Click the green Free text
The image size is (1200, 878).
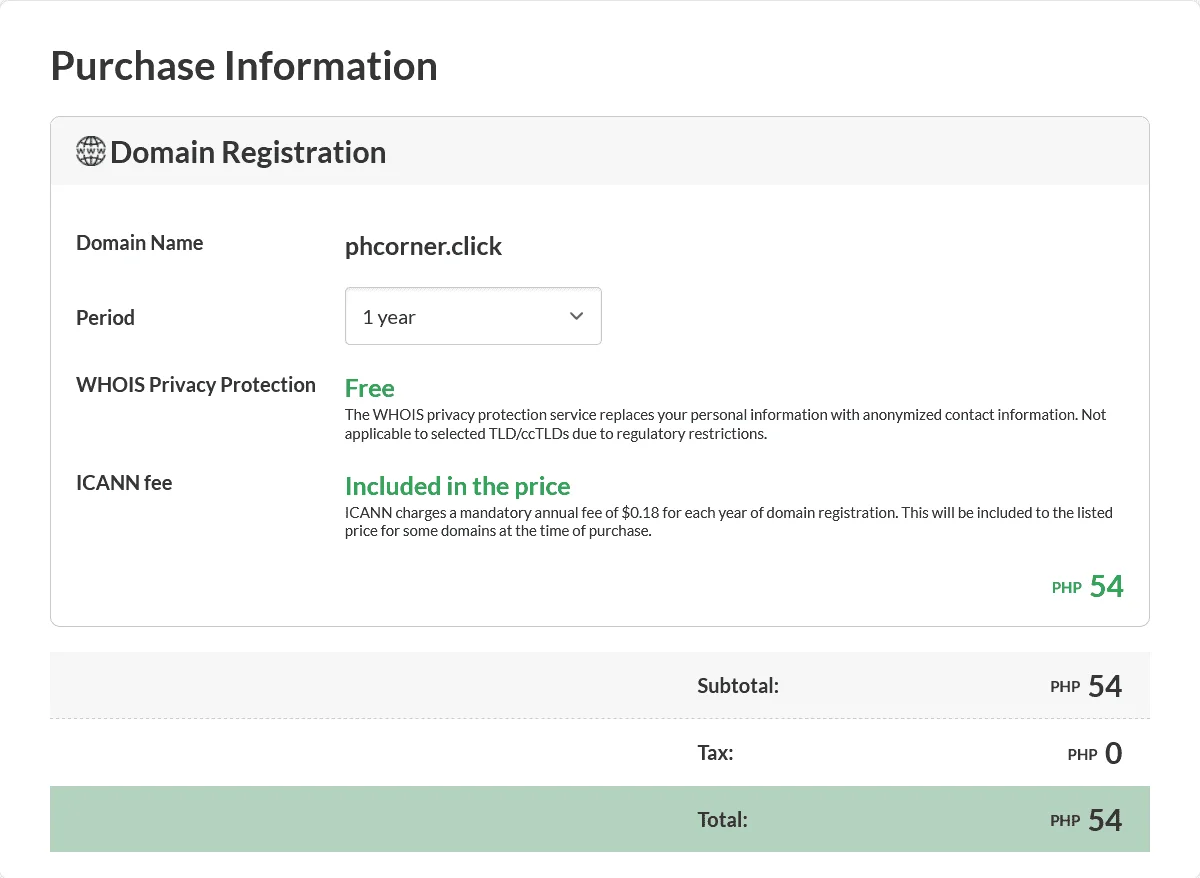tap(370, 388)
